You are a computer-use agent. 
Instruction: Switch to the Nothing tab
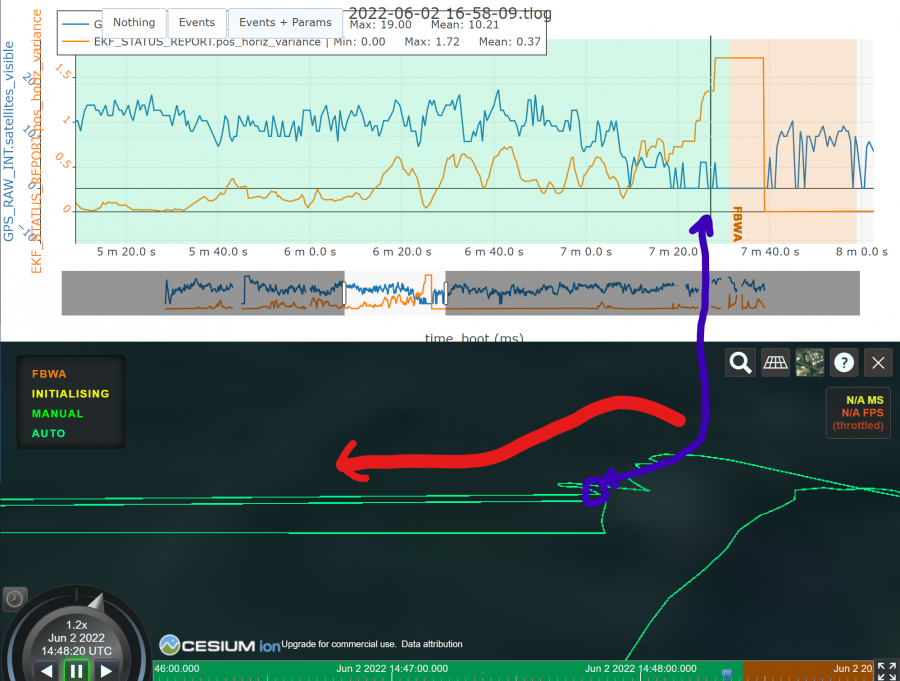pos(134,21)
